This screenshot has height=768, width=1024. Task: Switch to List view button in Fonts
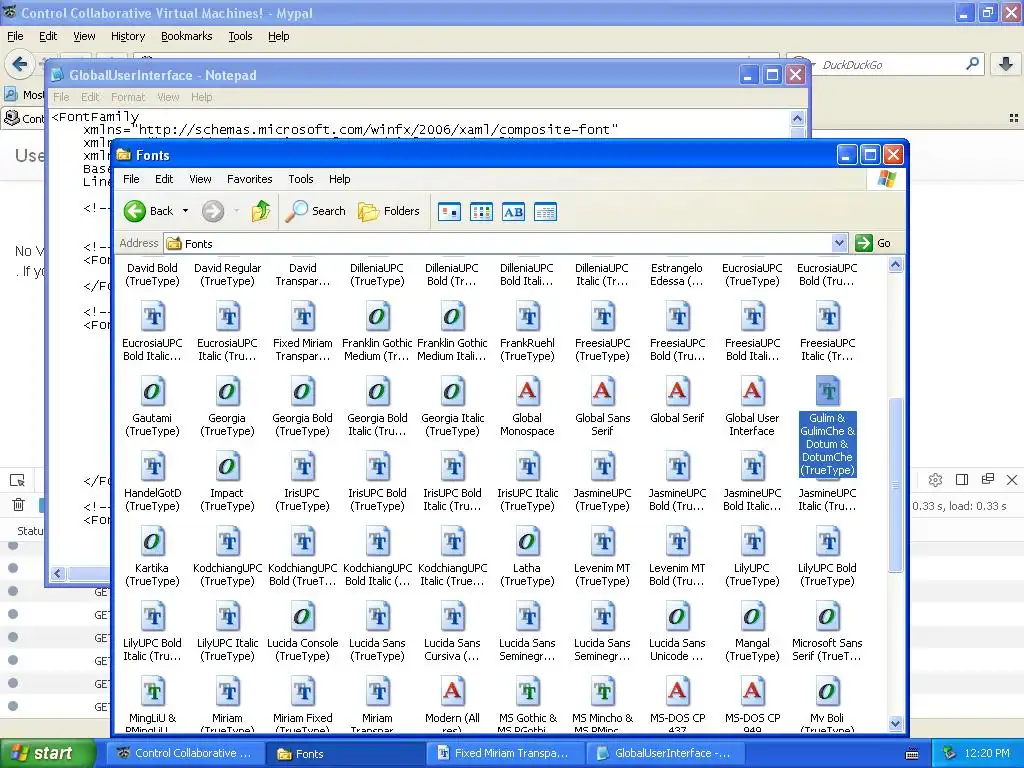click(x=481, y=212)
